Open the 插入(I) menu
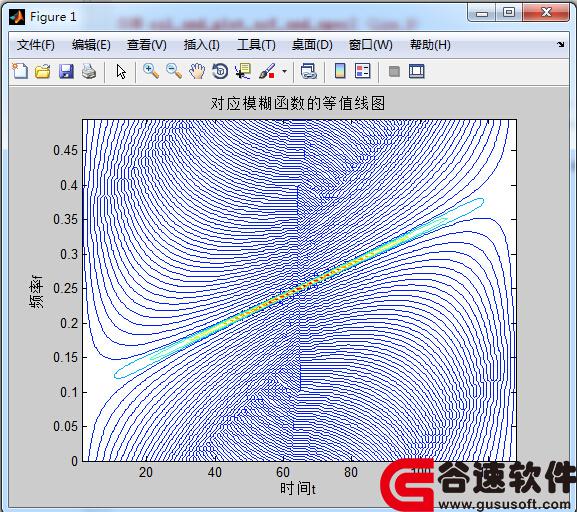The height and width of the screenshot is (512, 577). (202, 45)
